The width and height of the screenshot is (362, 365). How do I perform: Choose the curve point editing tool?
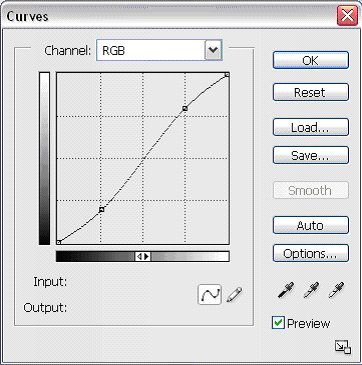point(210,294)
